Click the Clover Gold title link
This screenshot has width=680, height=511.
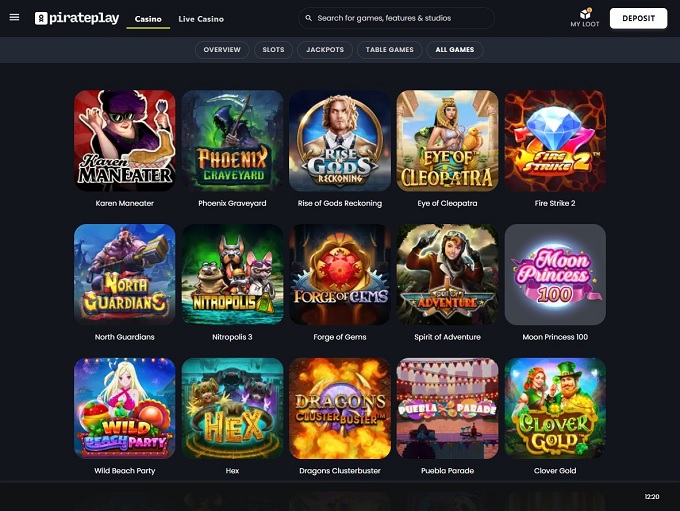click(555, 471)
